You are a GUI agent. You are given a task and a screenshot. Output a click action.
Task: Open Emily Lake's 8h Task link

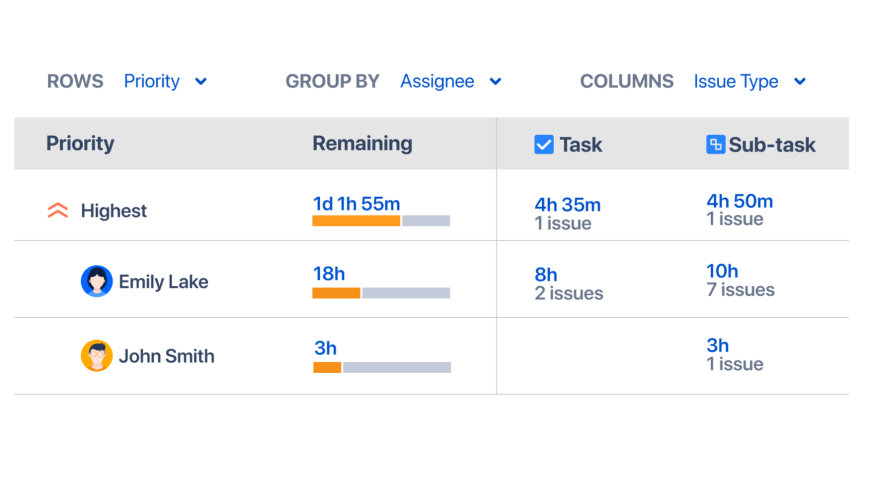[x=546, y=275]
